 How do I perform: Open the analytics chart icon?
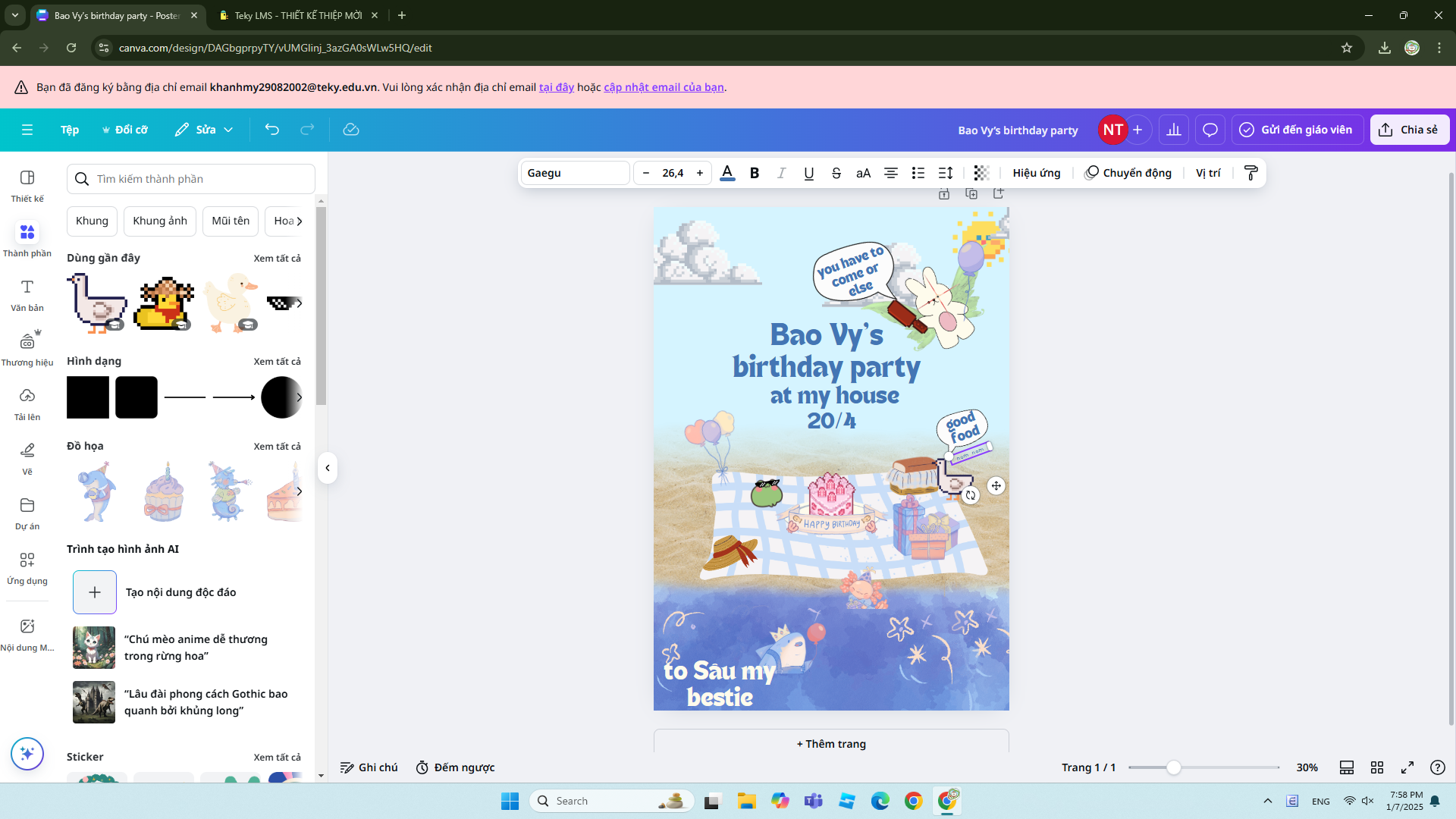[1174, 130]
